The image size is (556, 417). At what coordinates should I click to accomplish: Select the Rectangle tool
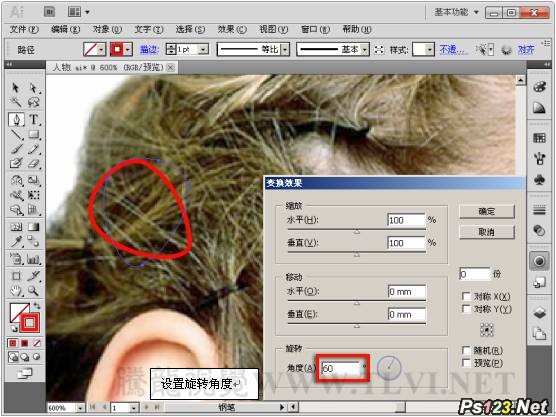(x=33, y=134)
